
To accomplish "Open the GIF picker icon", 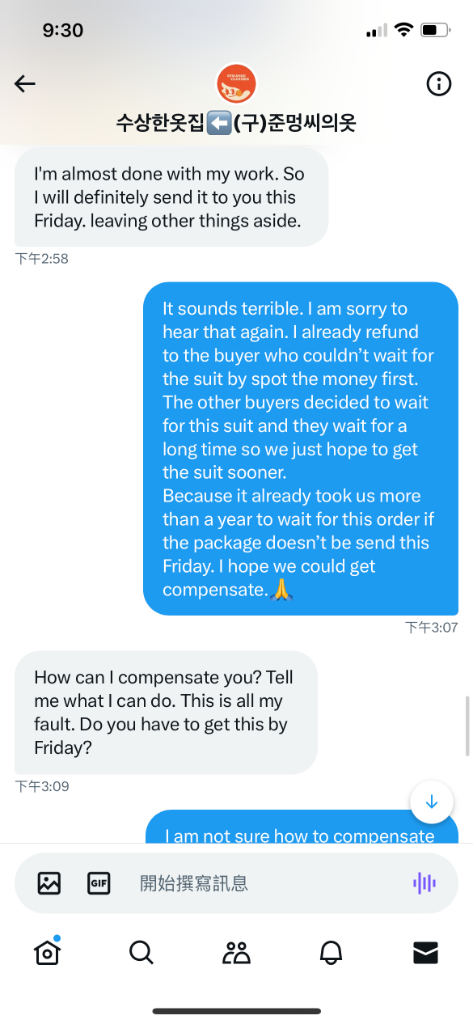I will tap(99, 884).
